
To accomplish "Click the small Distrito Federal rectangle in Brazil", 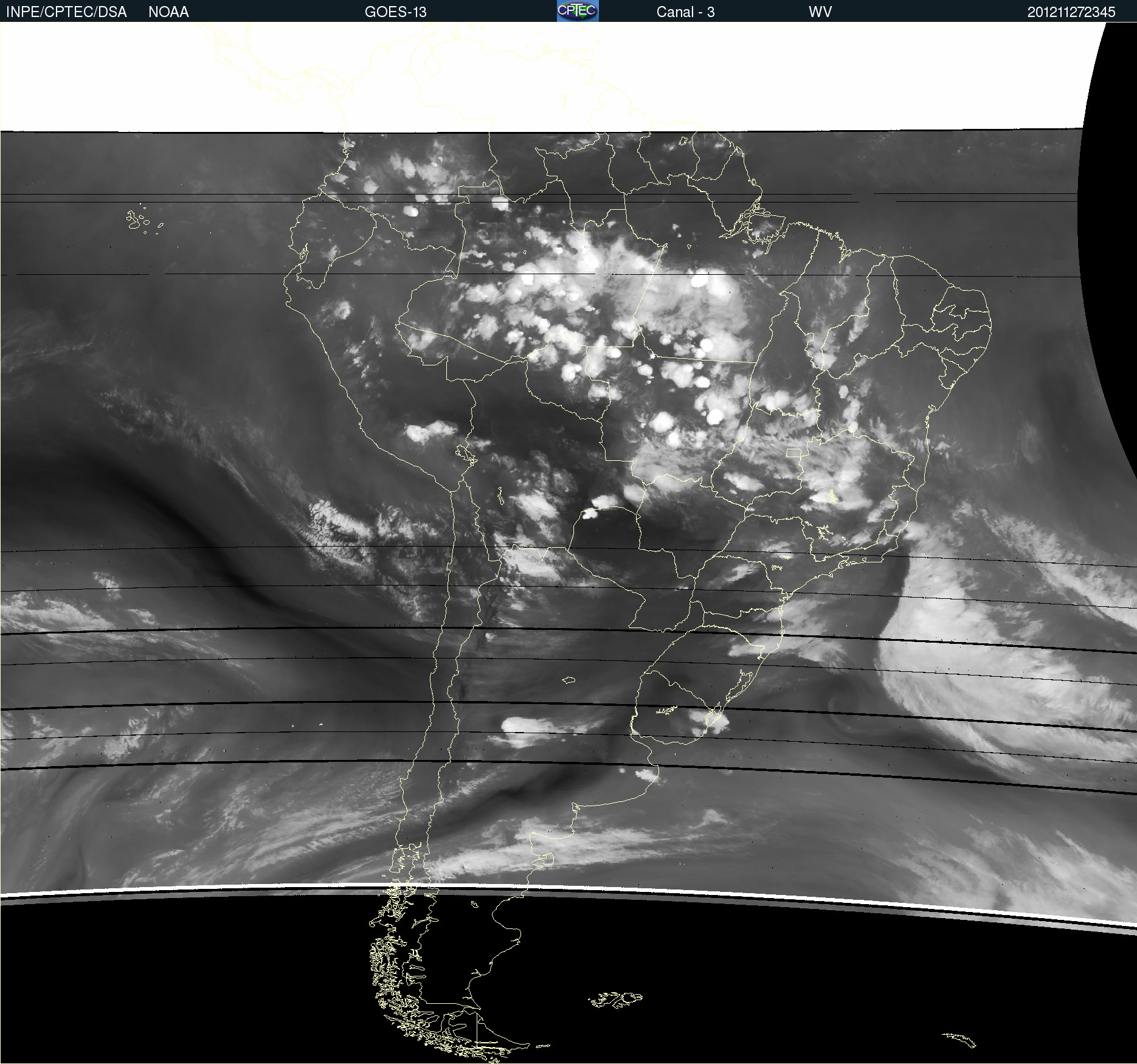I will [x=793, y=453].
